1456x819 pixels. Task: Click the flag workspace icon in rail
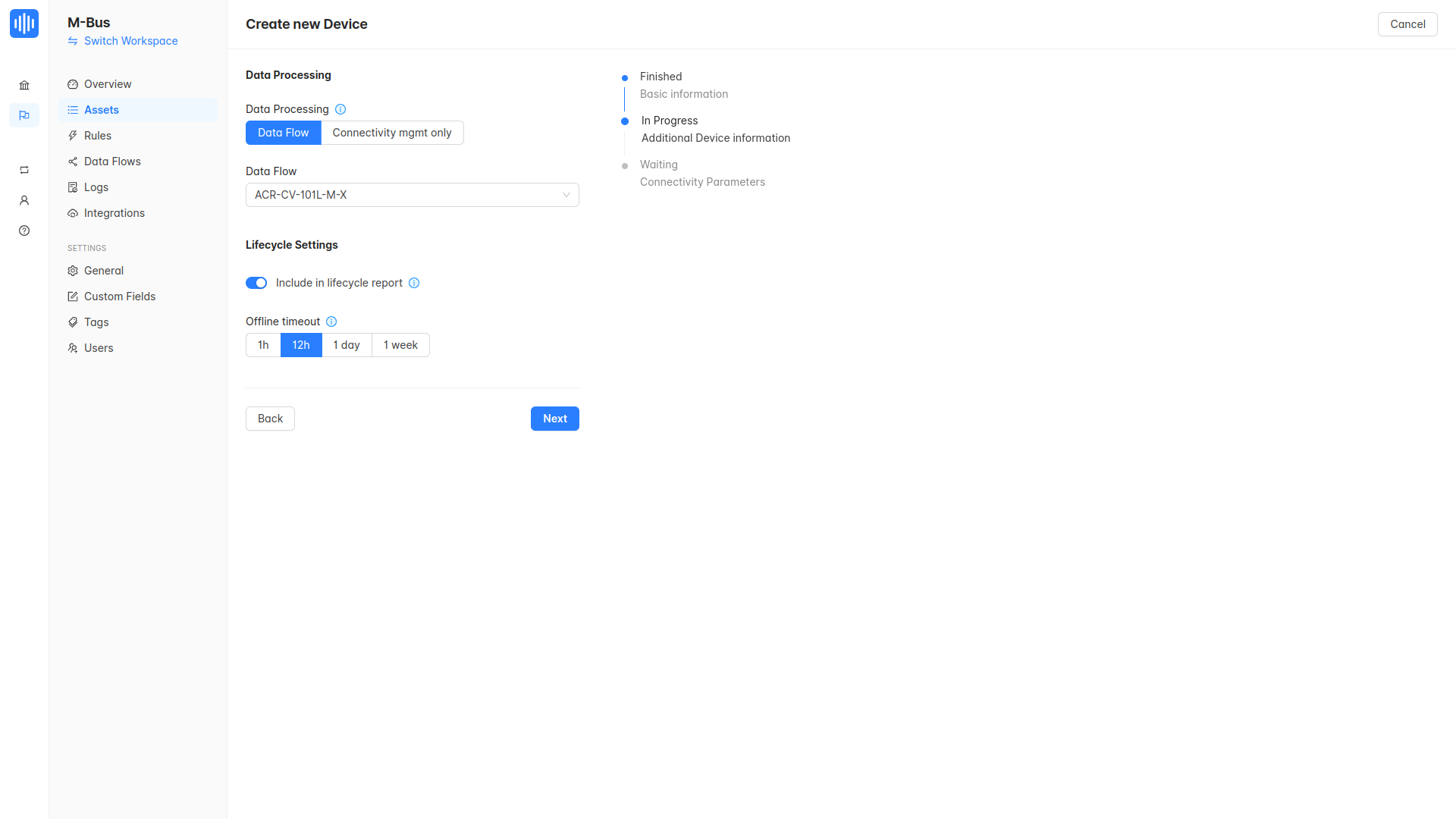(24, 115)
